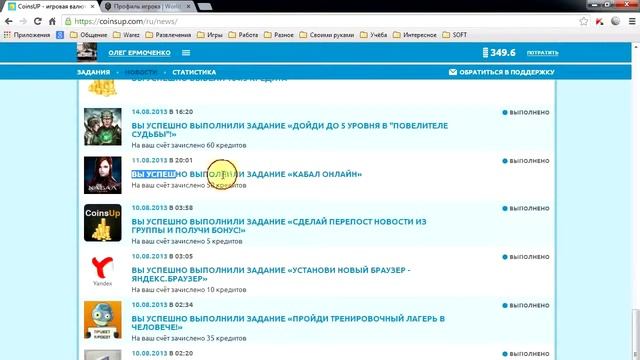This screenshot has width=640, height=360.
Task: Click the text зачислено 5 кредитов
Action: point(207,242)
